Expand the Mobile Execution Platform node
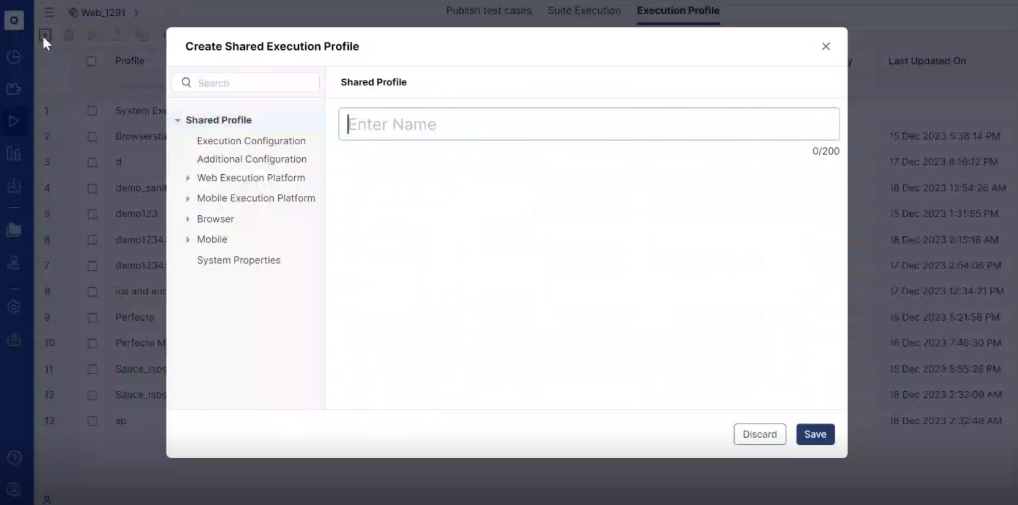 [x=188, y=199]
